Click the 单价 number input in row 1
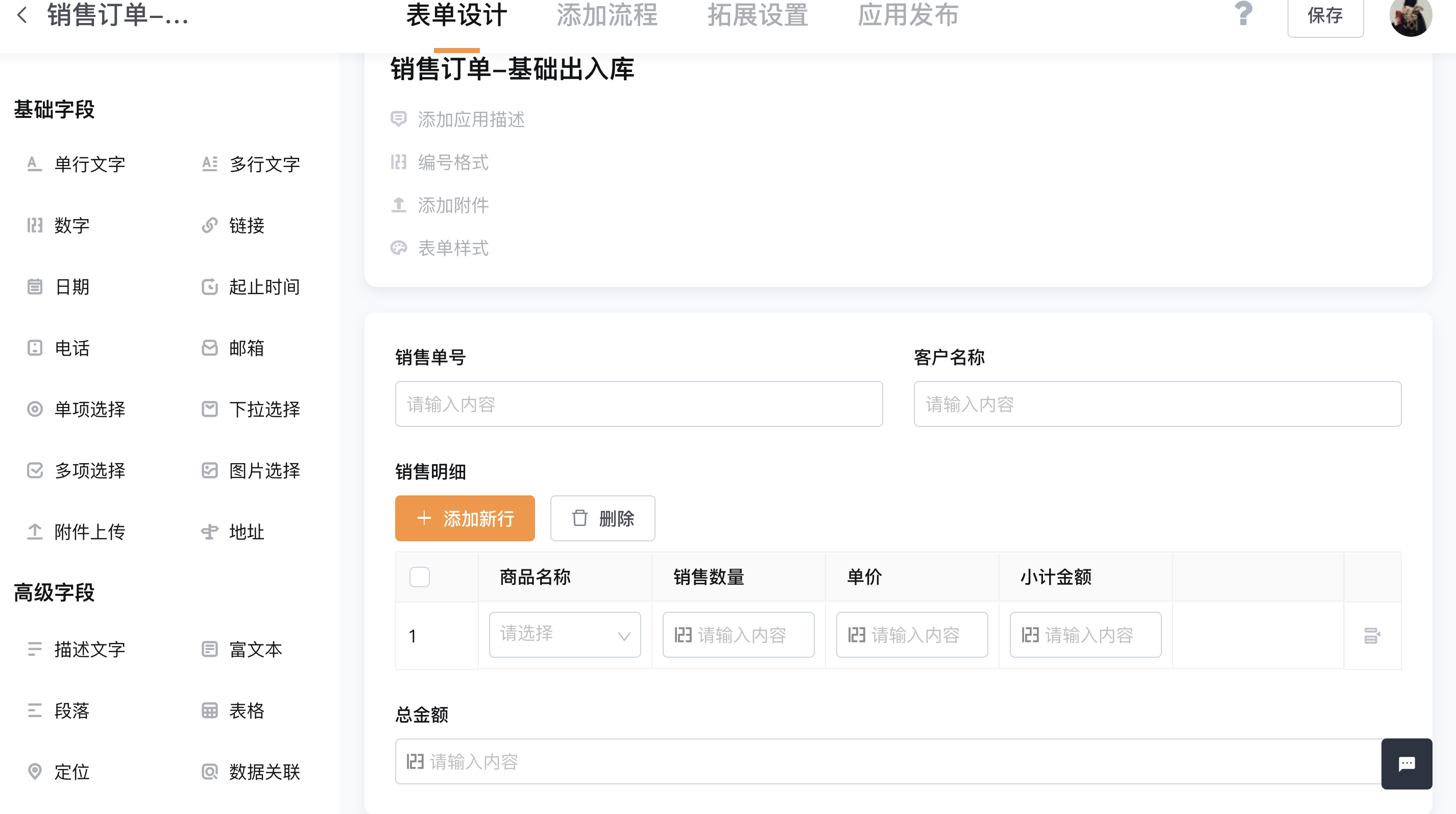 (912, 635)
